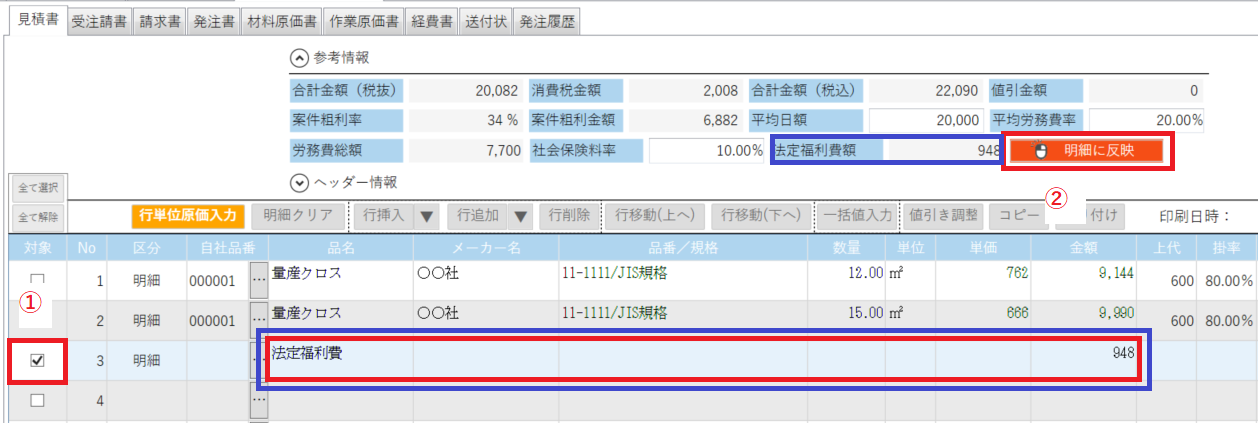Show the 発注履歴 tab
1258x423 pixels.
tap(547, 24)
